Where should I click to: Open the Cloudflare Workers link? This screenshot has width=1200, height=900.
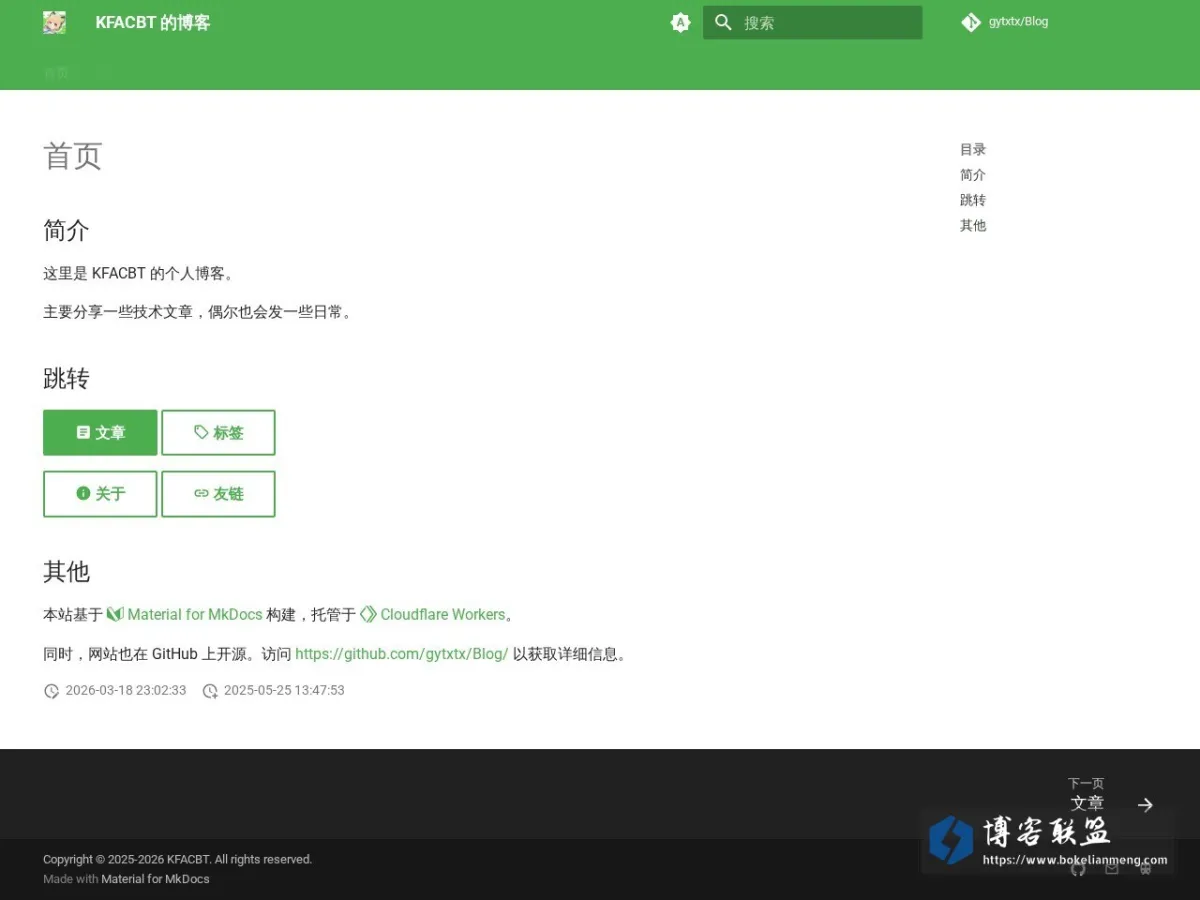click(x=443, y=614)
